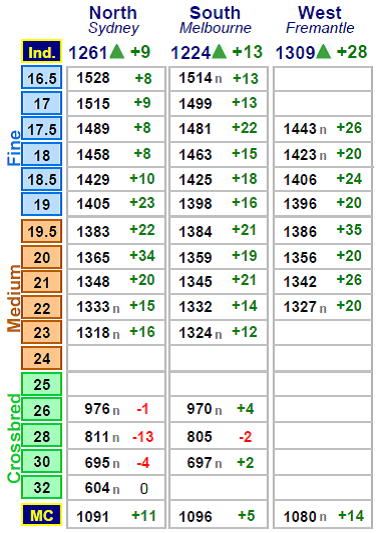Click the Melbourne subtitle
Image resolution: width=380 pixels, height=533 pixels.
pyautogui.click(x=215, y=28)
